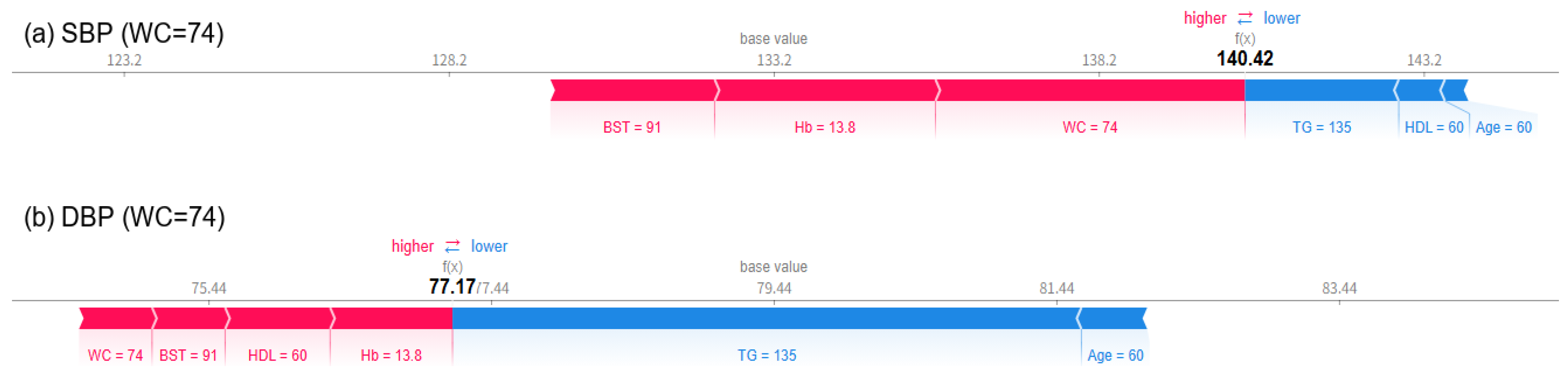This screenshot has height=373, width=1568.
Task: Click the "higher" legend text in SBP plot
Action: click(x=1205, y=18)
